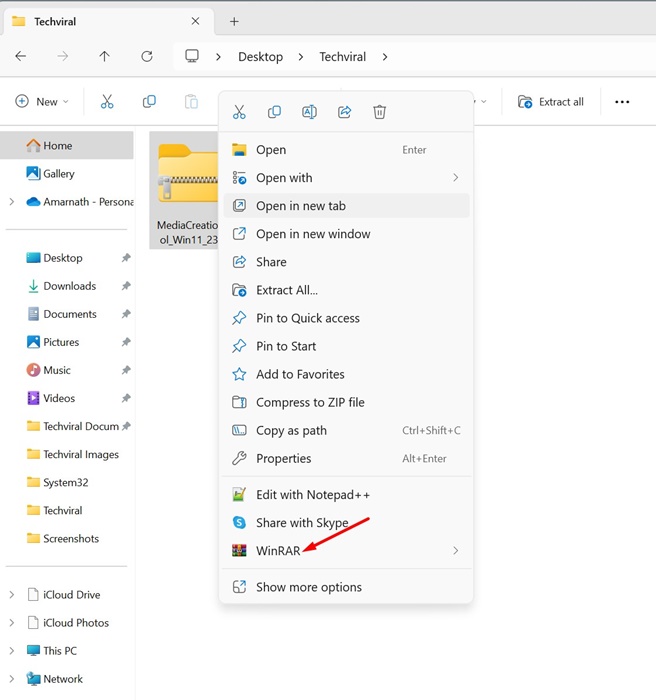Choose Open from the context menu
The image size is (656, 700).
coord(346,150)
